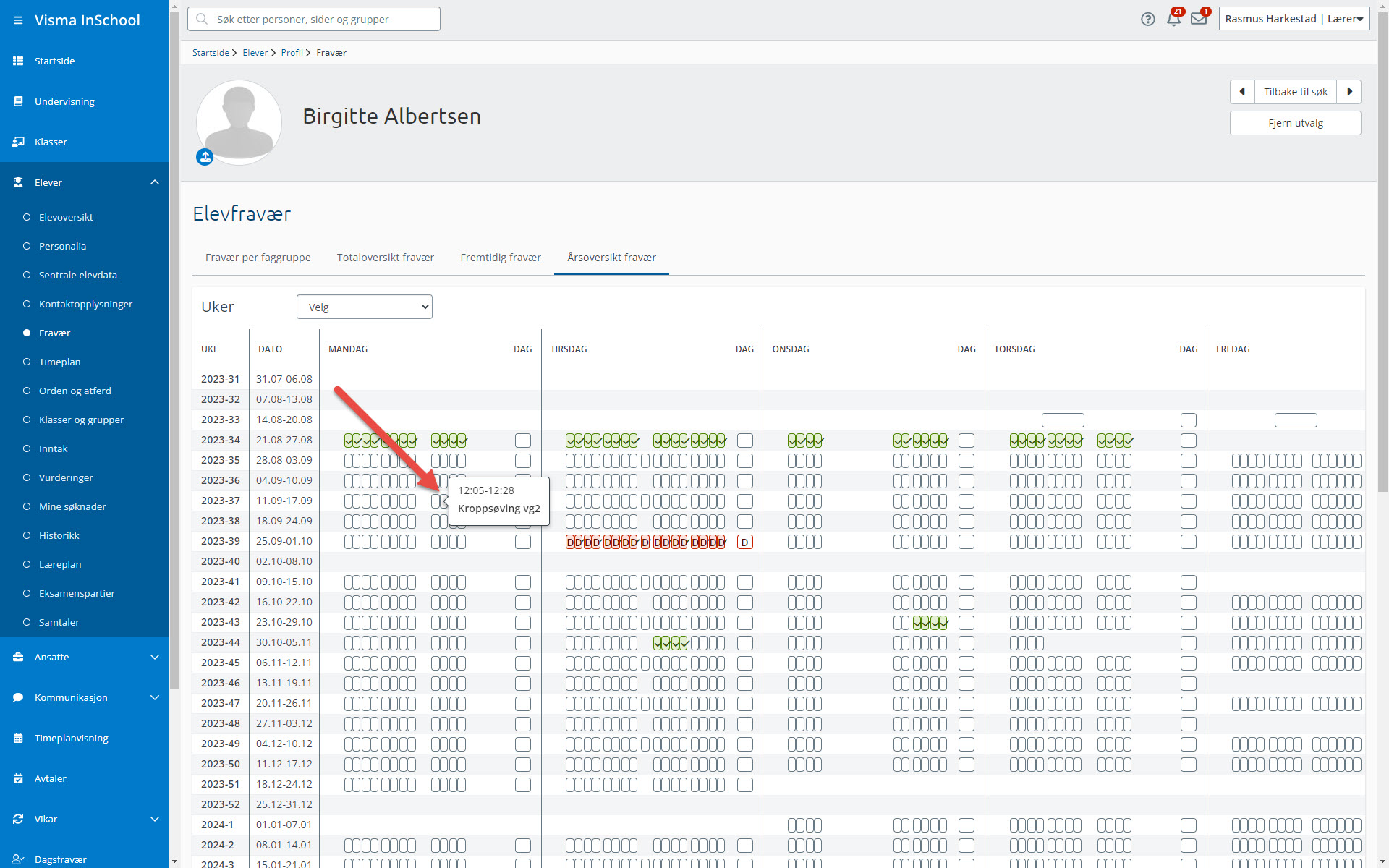
Task: Open Vurderinger in the sidebar
Action: [66, 477]
